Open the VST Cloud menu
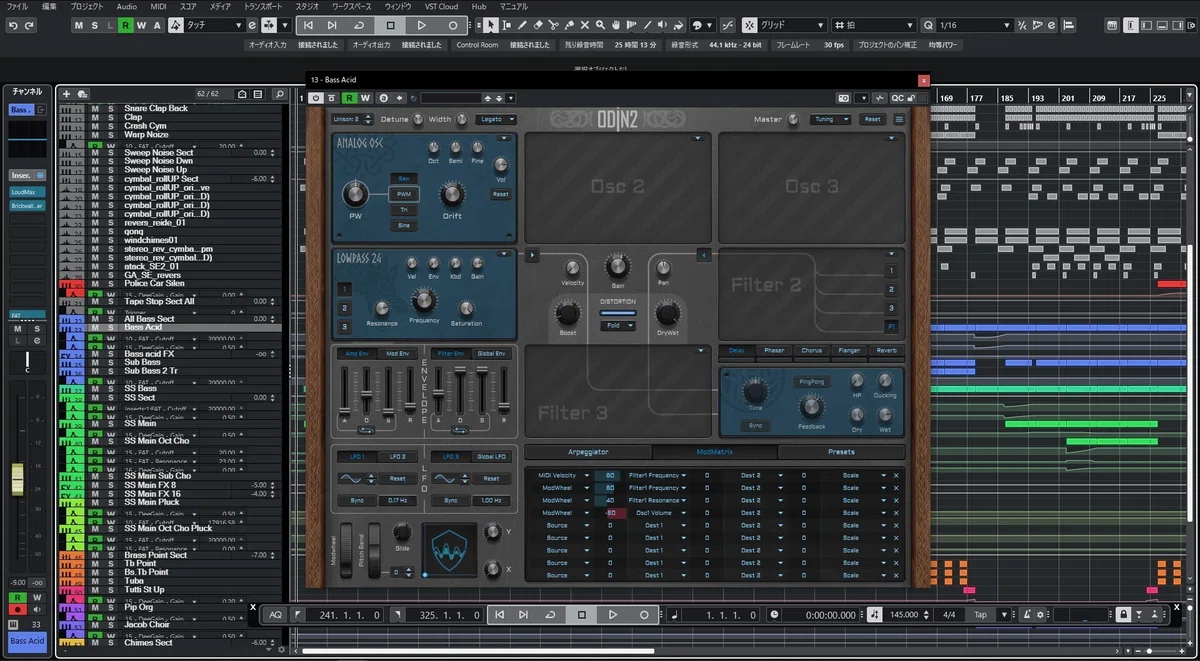The width and height of the screenshot is (1200, 661). click(x=441, y=6)
